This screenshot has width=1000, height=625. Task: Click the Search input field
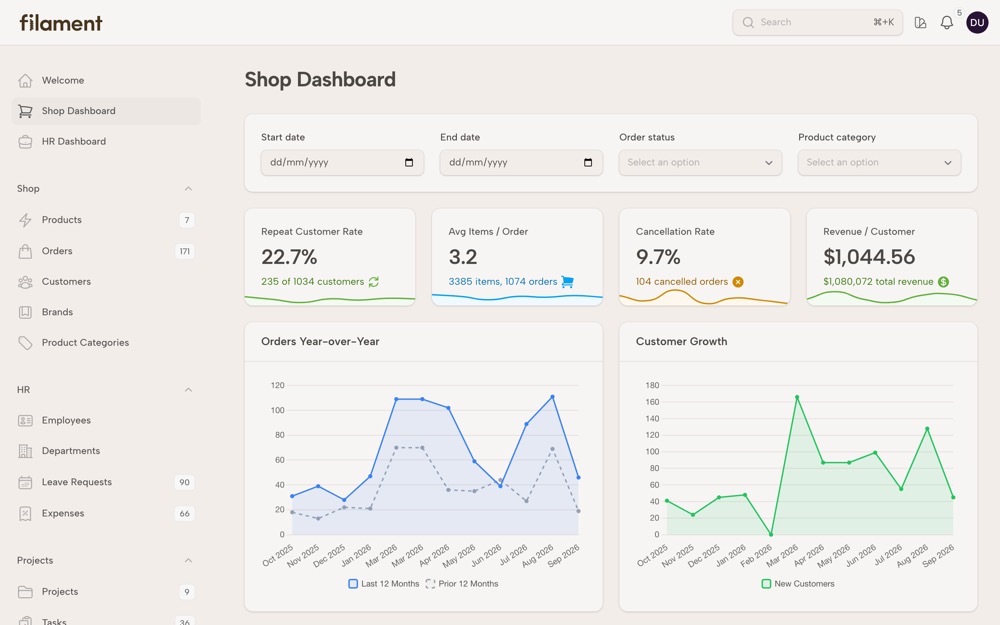[817, 22]
